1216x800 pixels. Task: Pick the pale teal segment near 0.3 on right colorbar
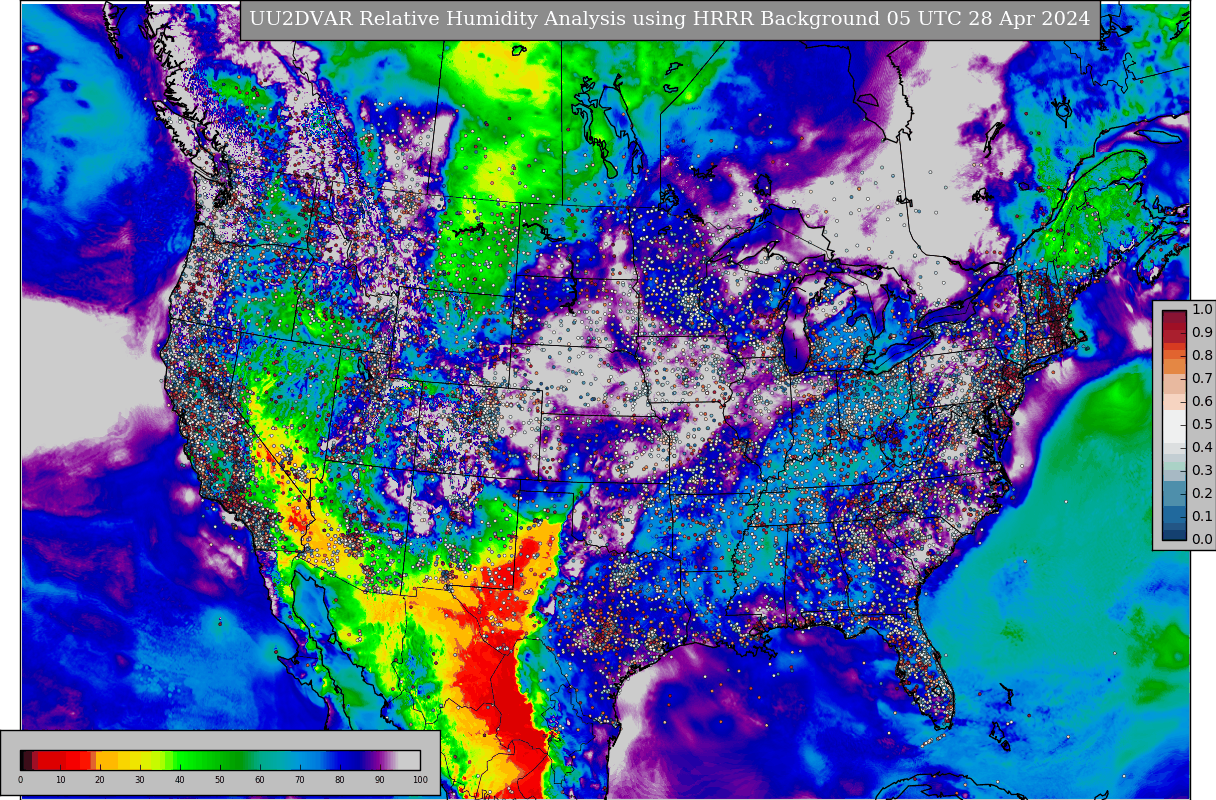(1174, 465)
